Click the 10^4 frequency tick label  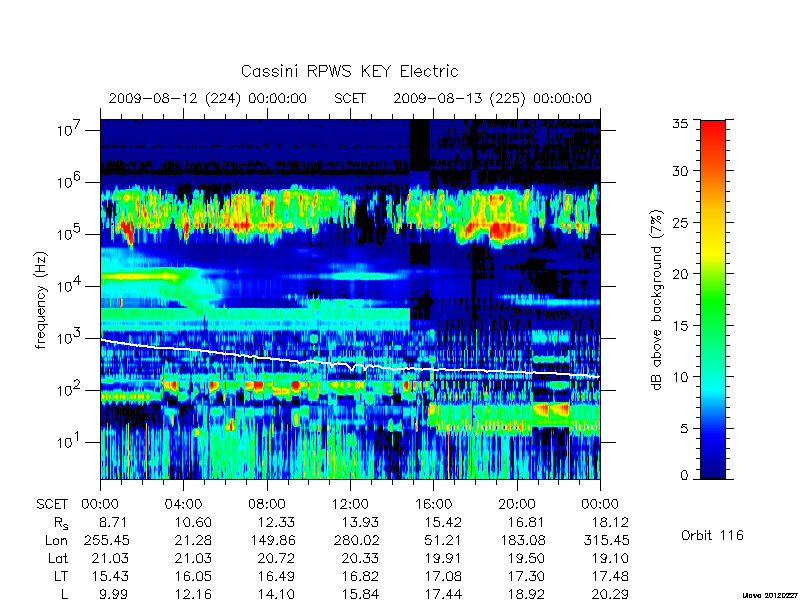pos(70,286)
